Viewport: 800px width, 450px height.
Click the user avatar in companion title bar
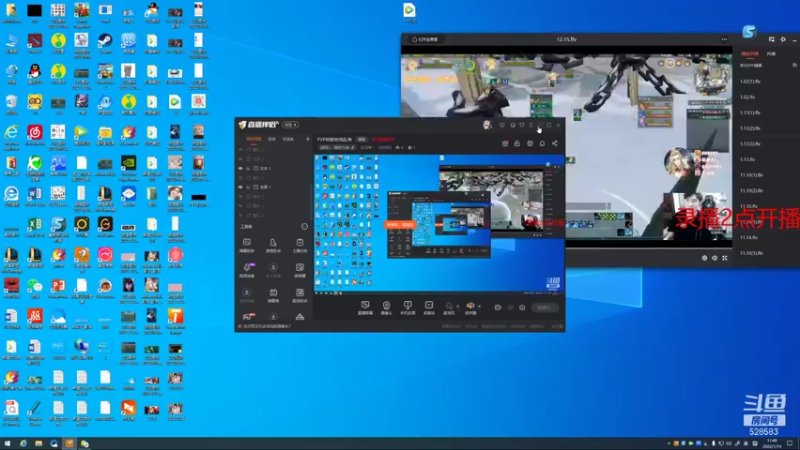point(487,124)
